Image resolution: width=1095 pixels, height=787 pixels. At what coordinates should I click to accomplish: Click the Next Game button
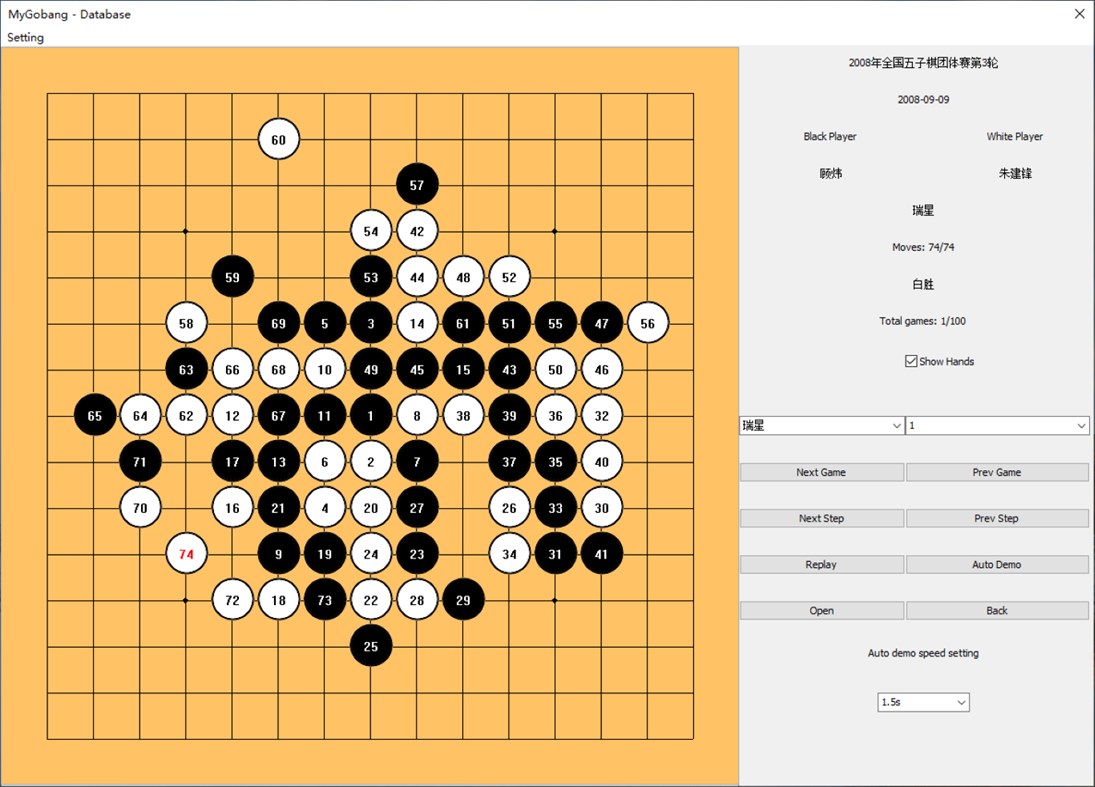(x=820, y=471)
